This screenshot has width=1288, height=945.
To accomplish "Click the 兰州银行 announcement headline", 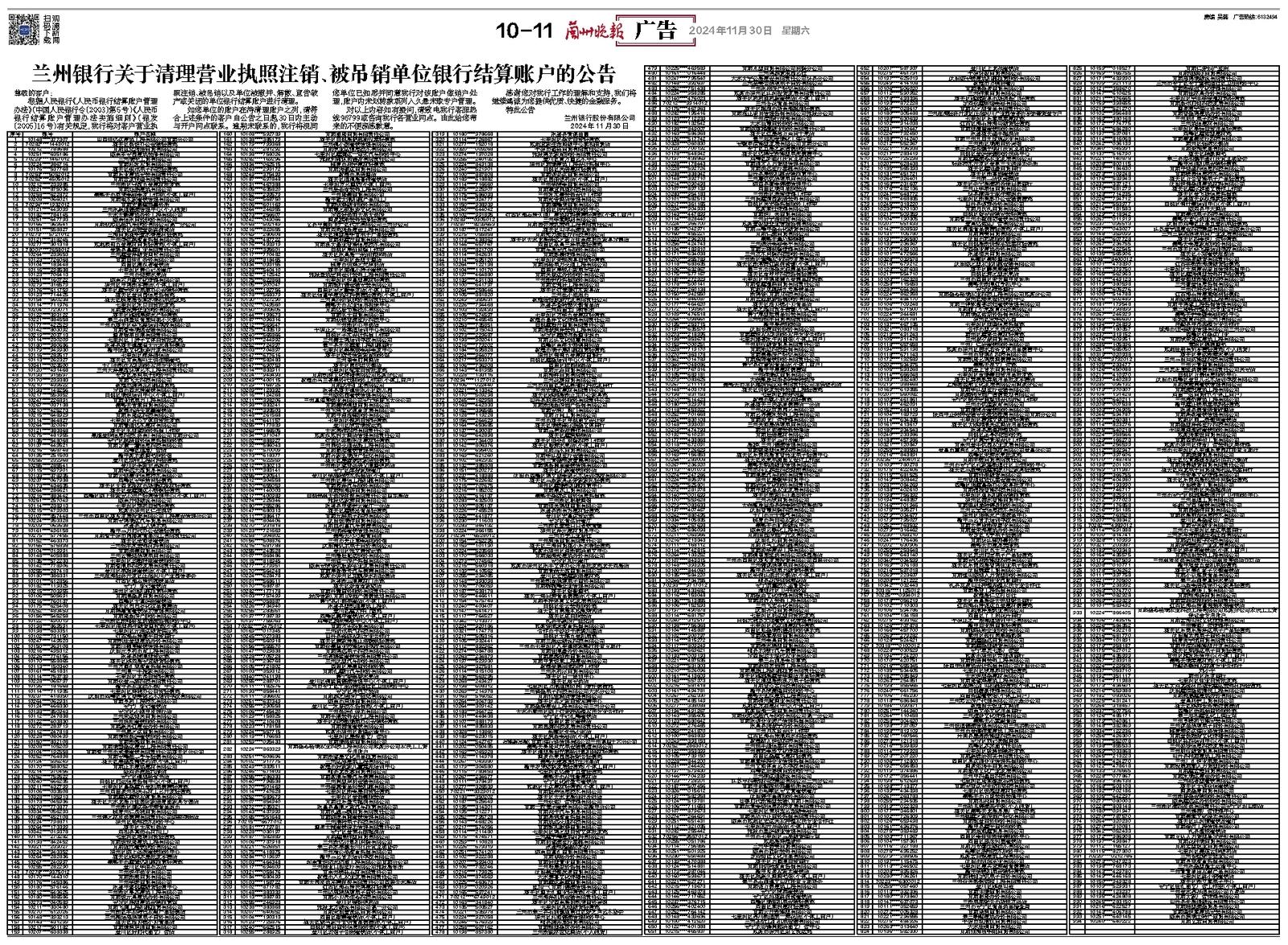I will click(x=323, y=74).
